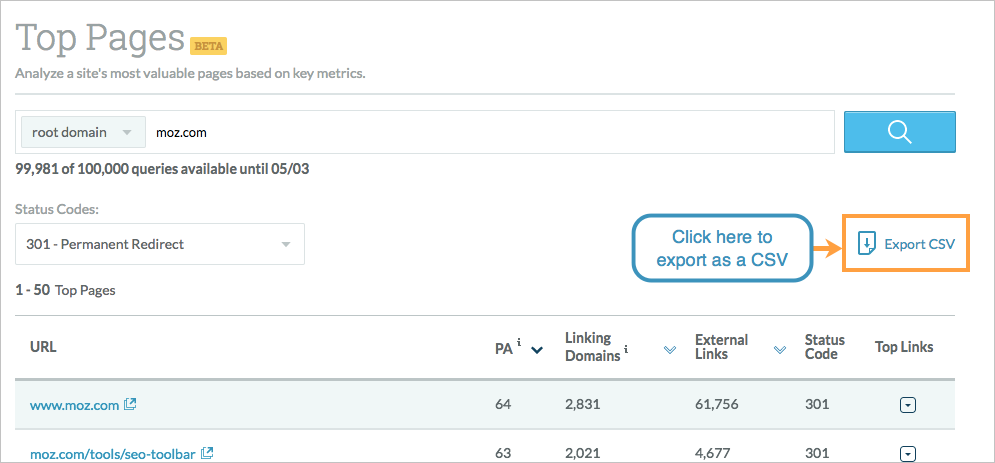
Task: Open the 301 - Permanent Redirect status dropdown
Action: coord(160,244)
